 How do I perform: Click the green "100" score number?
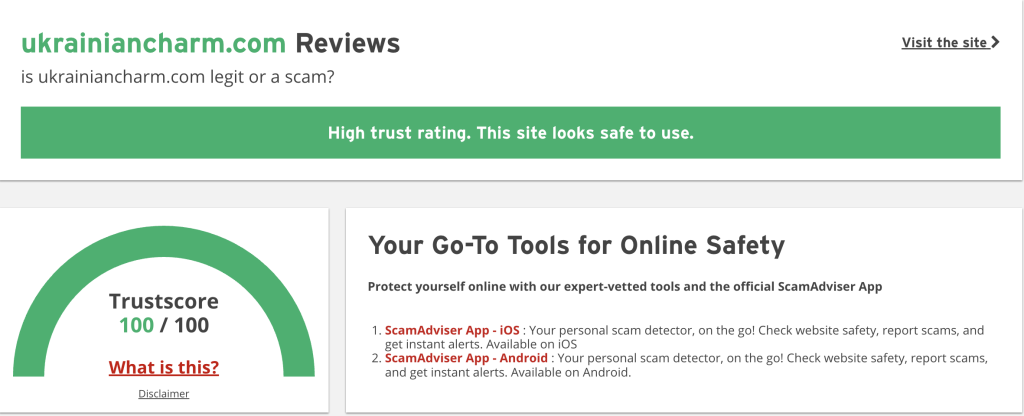pyautogui.click(x=136, y=325)
